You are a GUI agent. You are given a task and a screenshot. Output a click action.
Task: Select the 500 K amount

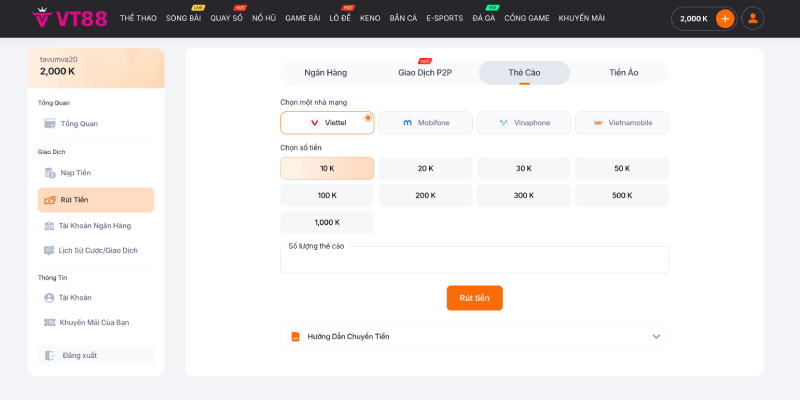(x=621, y=195)
